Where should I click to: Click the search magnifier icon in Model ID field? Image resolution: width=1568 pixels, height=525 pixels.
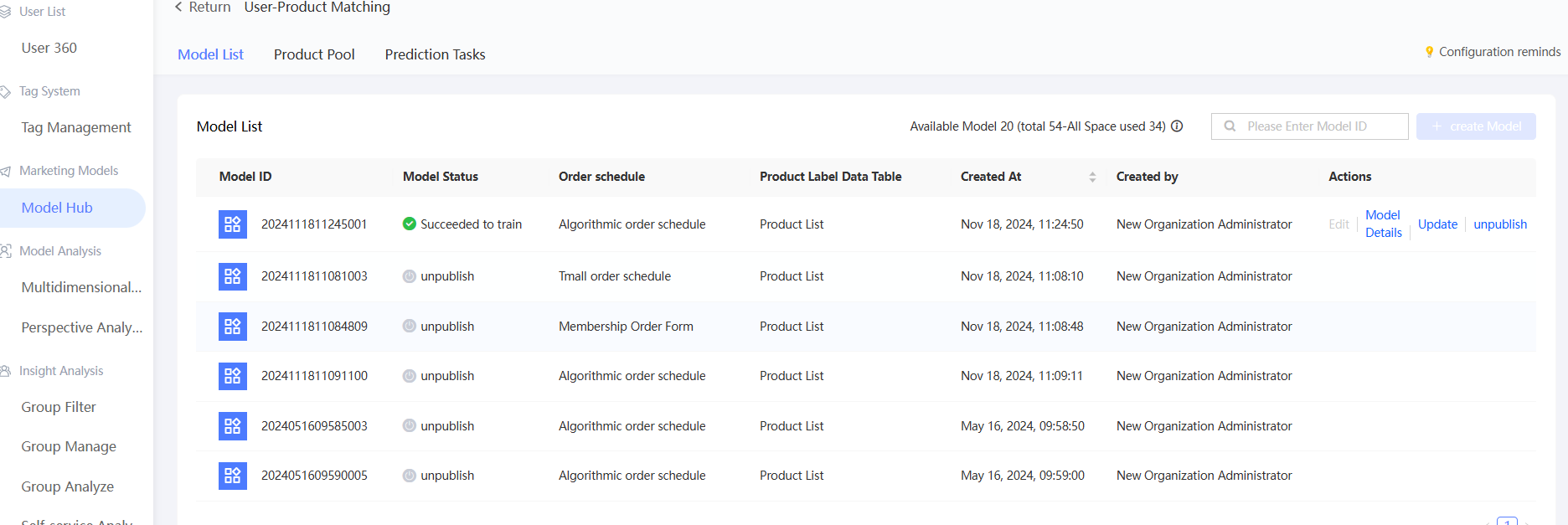pyautogui.click(x=1230, y=126)
